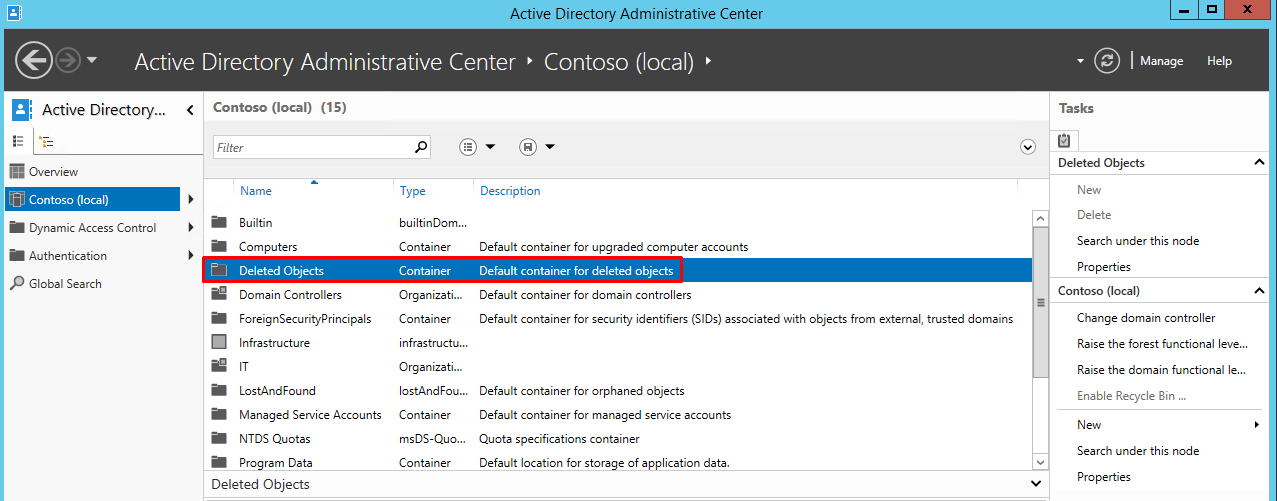Screen dimensions: 1277x501
Task: Collapse the navigation pane with left chevron
Action: [x=190, y=110]
